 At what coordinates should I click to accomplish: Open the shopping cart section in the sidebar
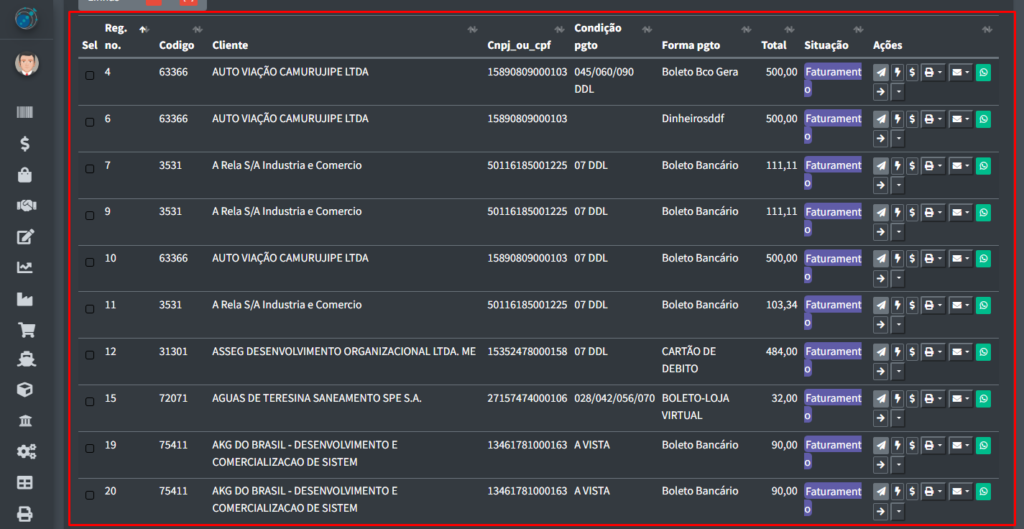point(26,329)
